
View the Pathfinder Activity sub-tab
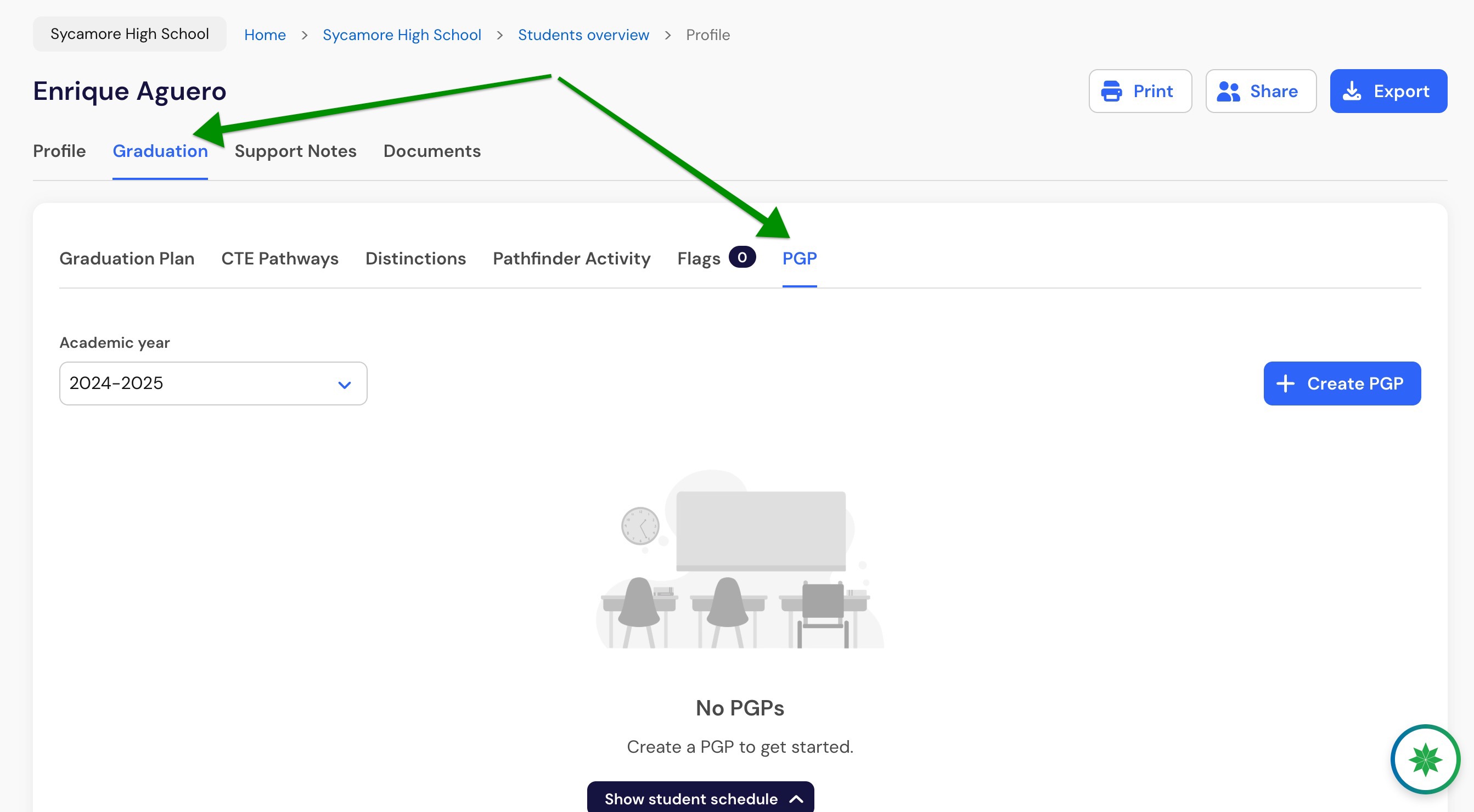coord(572,258)
